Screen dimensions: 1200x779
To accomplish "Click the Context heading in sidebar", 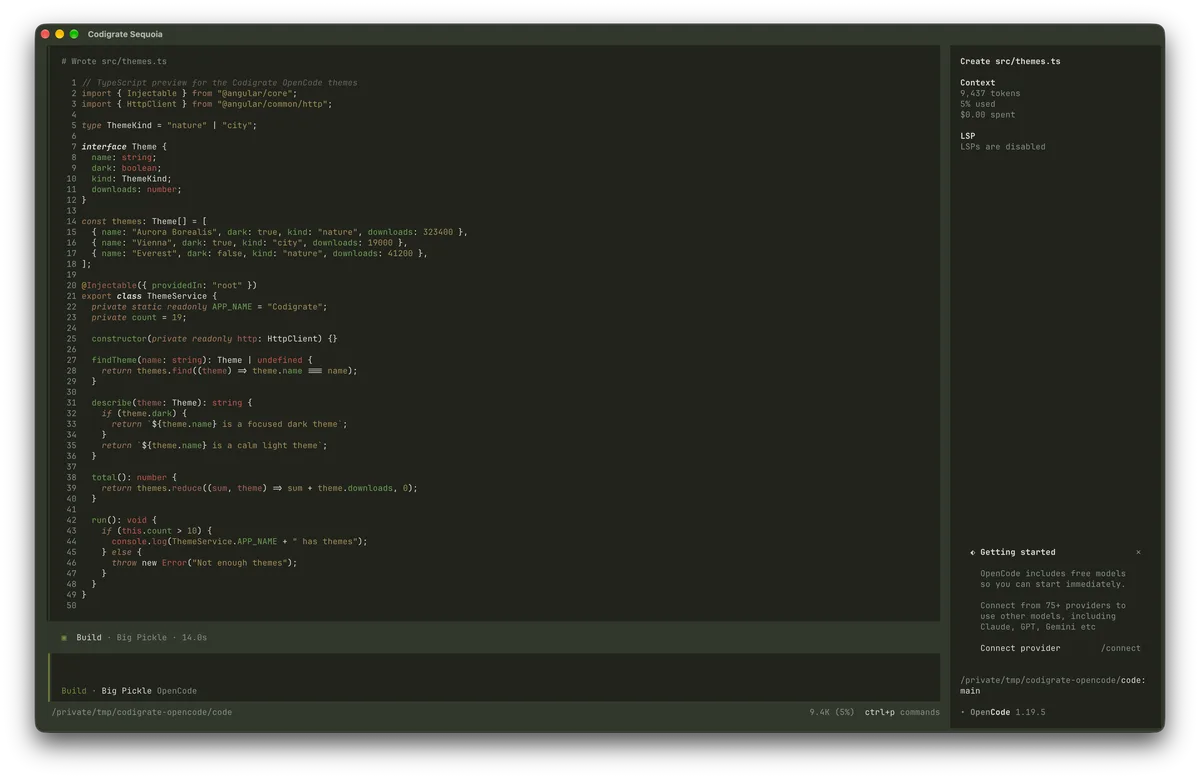I will pos(977,83).
